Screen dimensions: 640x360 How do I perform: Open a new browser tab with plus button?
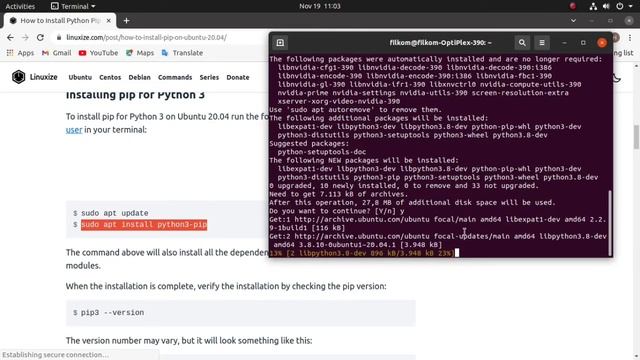coord(127,20)
